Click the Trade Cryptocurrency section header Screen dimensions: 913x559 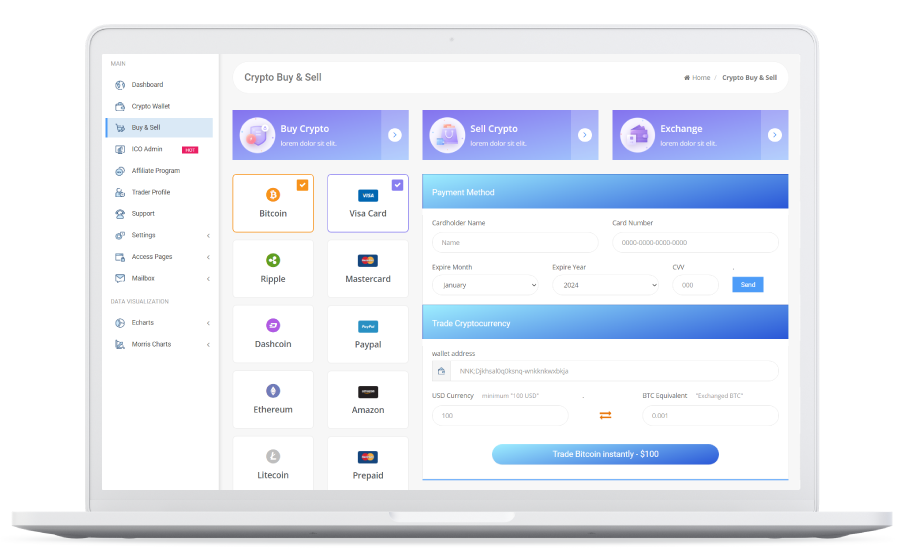coord(605,322)
